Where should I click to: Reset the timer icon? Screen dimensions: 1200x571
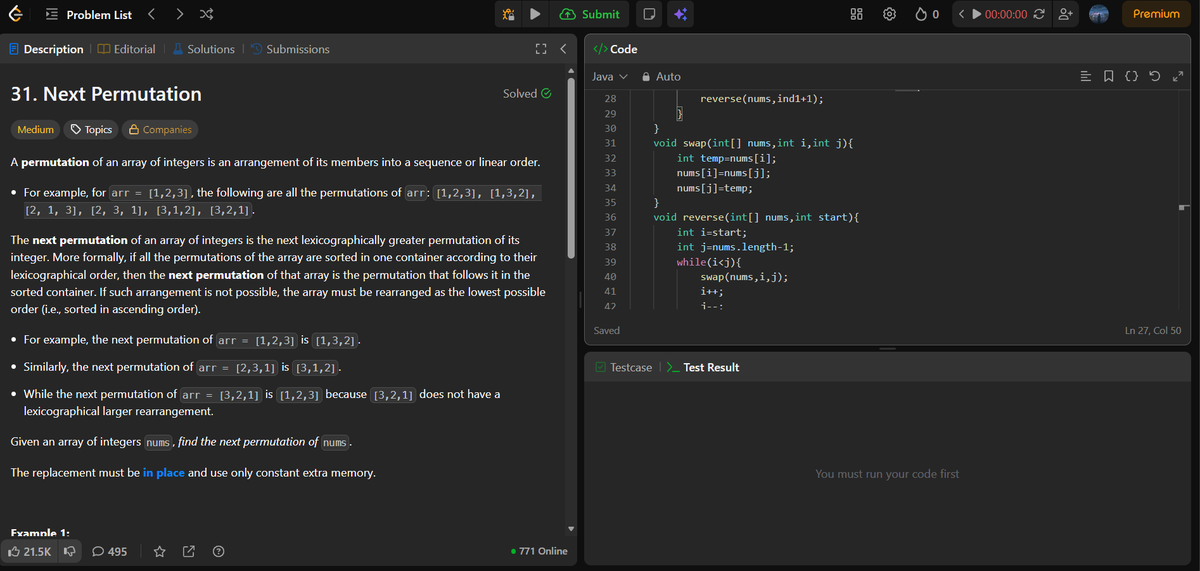(x=1038, y=15)
